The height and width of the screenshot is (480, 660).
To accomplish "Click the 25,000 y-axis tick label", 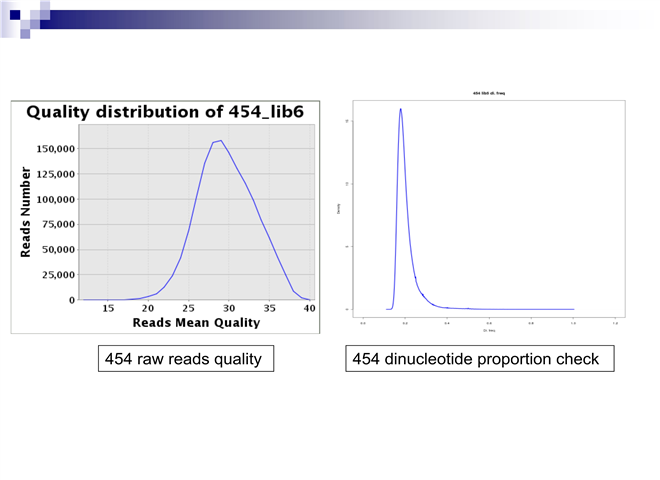I will click(57, 275).
